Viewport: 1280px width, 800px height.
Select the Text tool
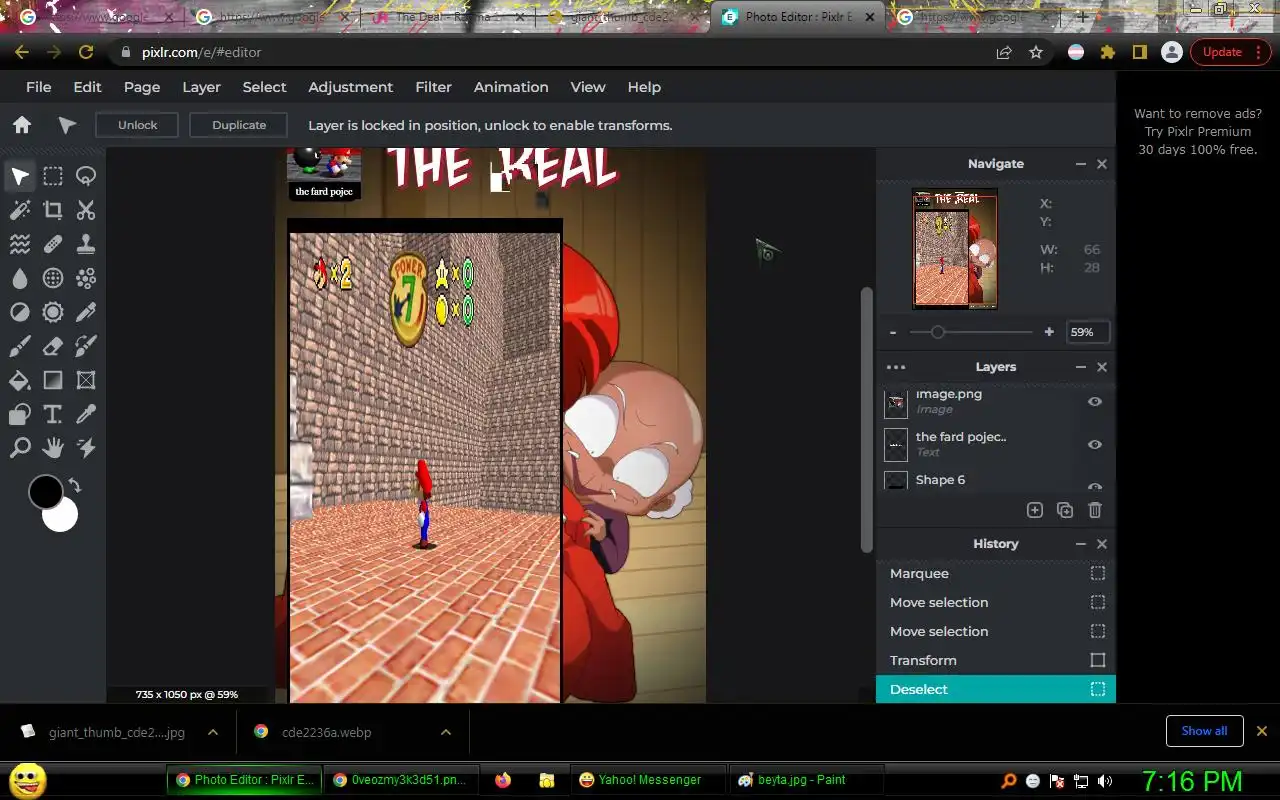coord(53,414)
